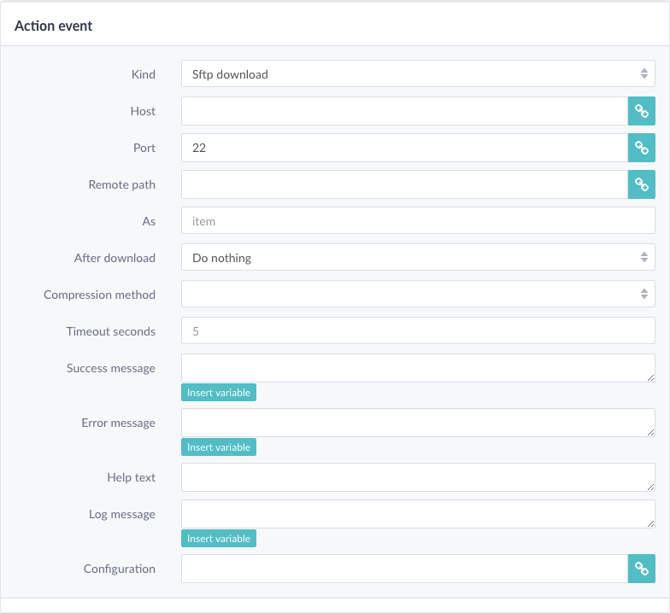The height and width of the screenshot is (613, 670).
Task: Focus the Configuration input field
Action: pos(404,569)
